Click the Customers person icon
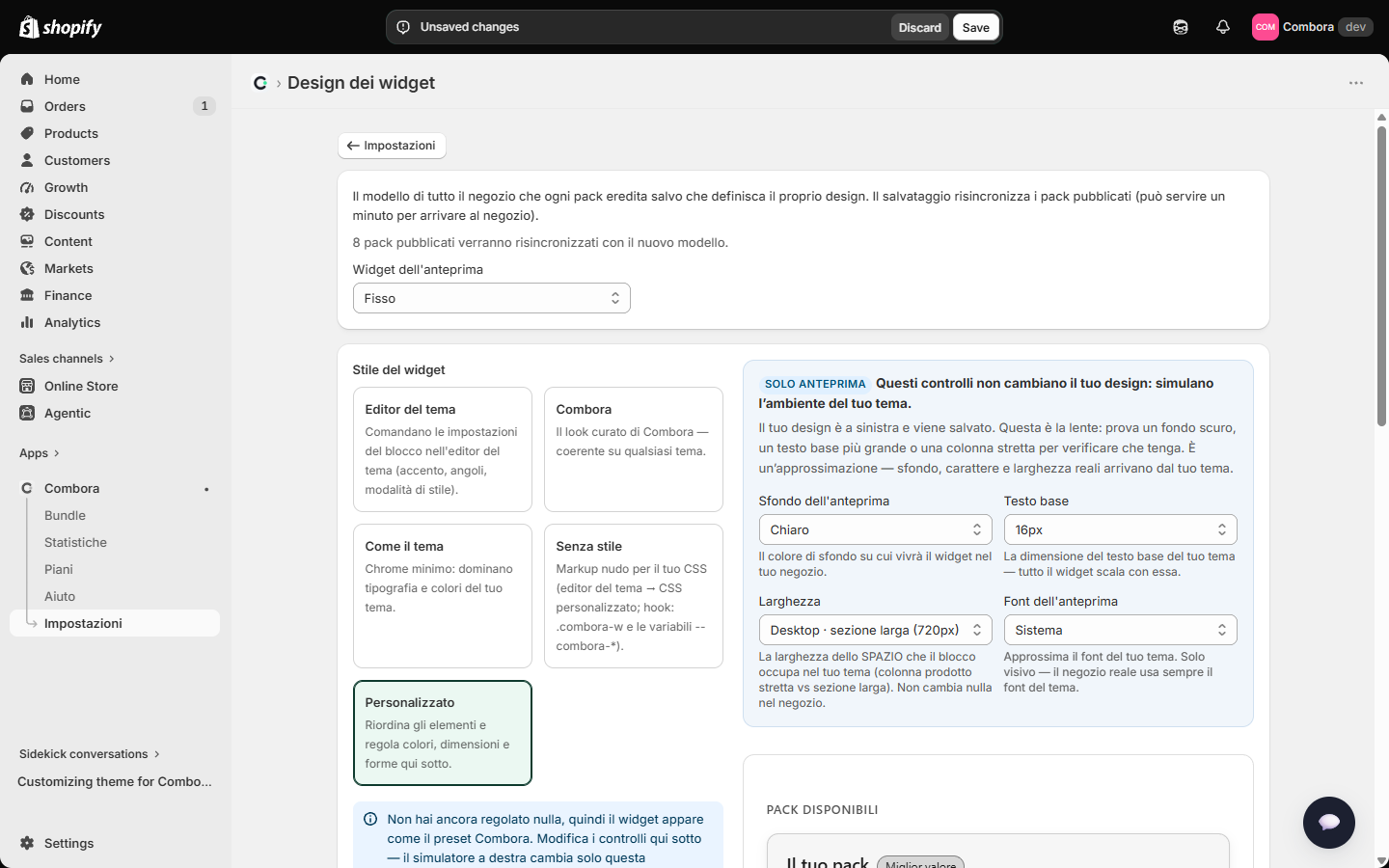 coord(27,160)
